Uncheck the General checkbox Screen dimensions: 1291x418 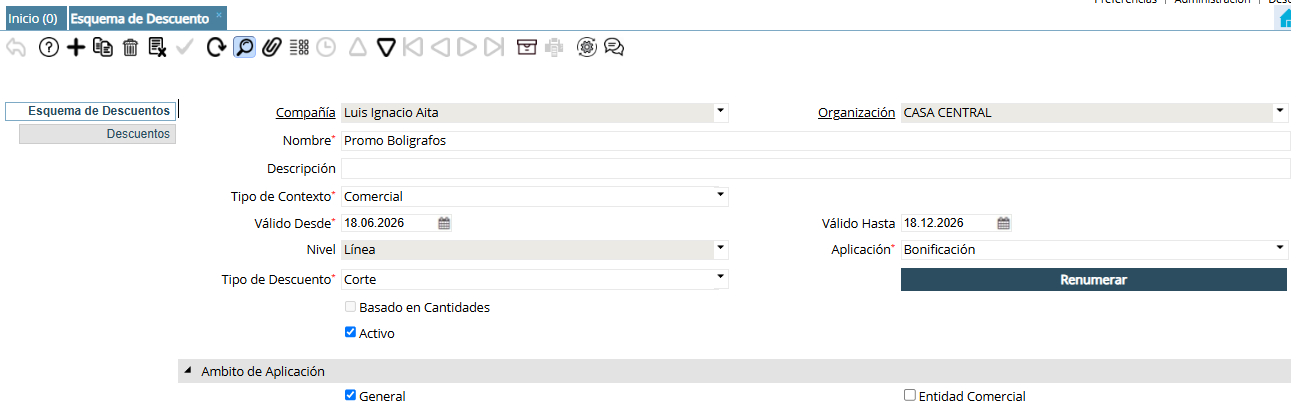(x=350, y=395)
